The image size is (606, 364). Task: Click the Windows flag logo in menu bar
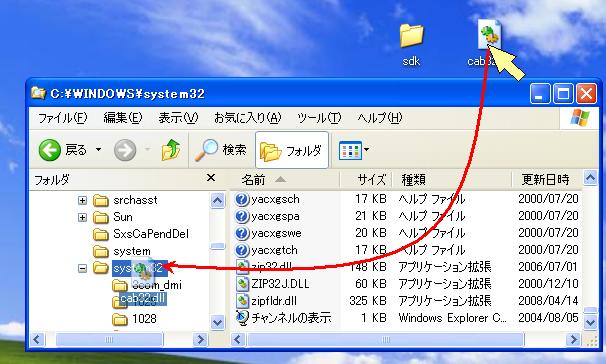pos(580,117)
